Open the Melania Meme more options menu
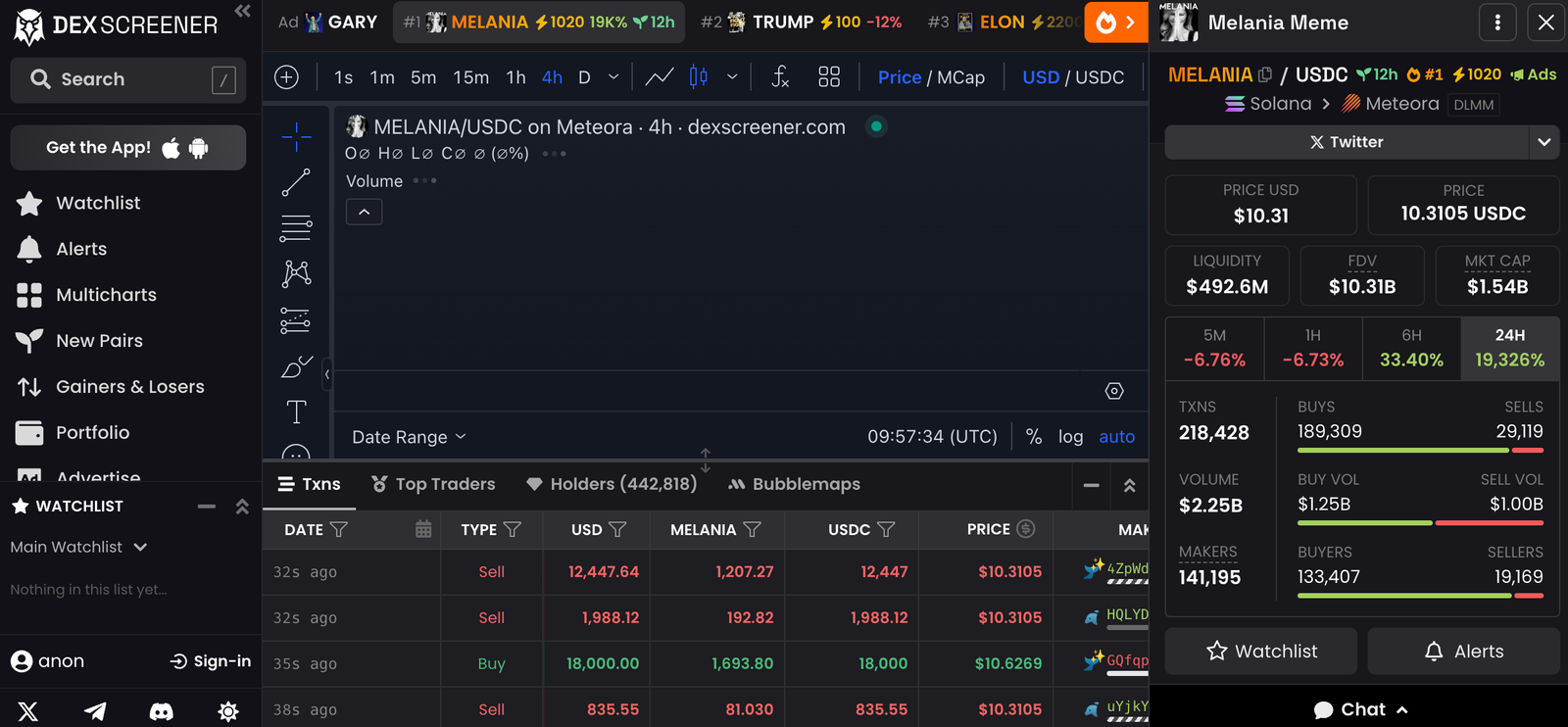Image resolution: width=1568 pixels, height=727 pixels. [1497, 23]
